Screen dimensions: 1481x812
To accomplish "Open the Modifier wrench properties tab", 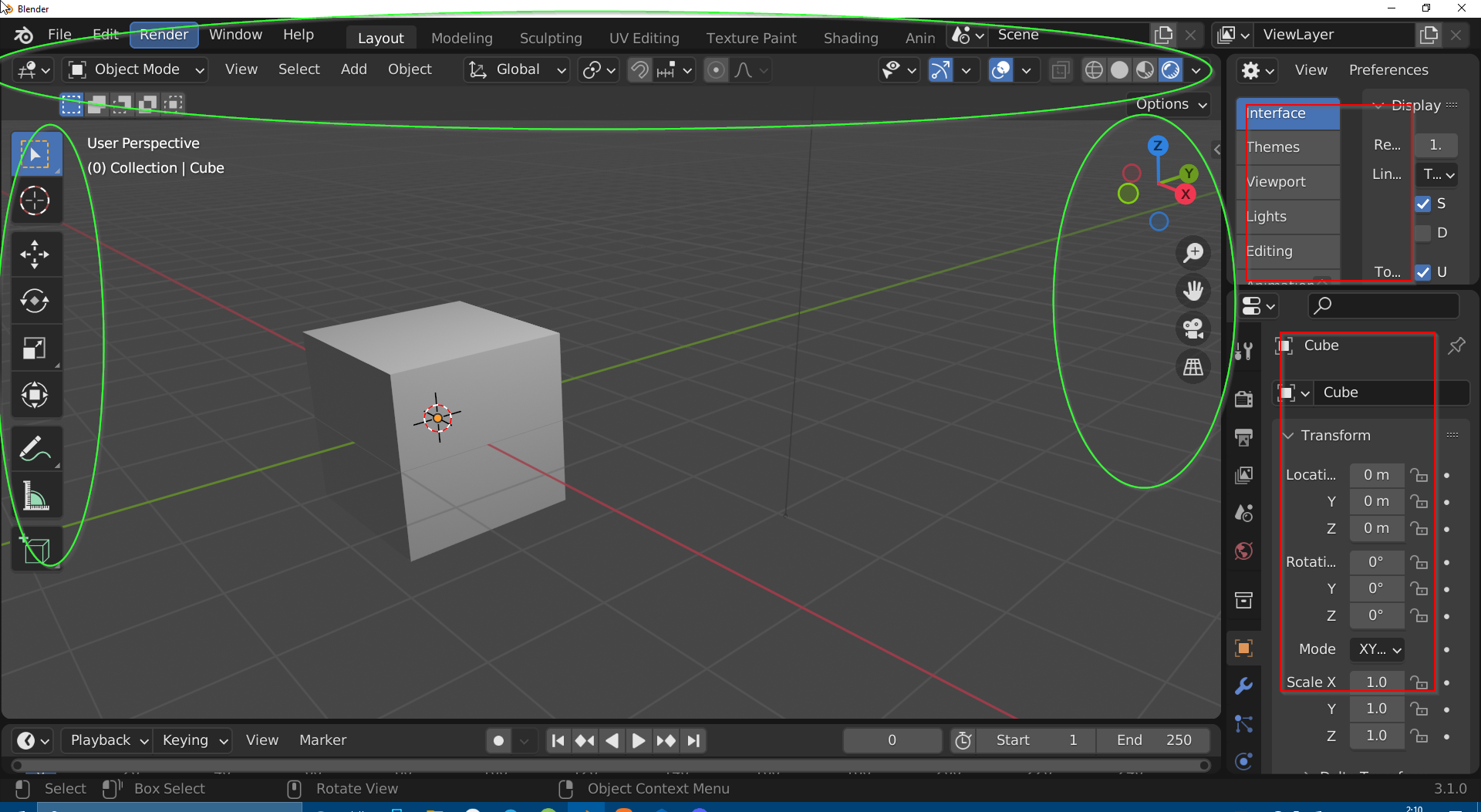I will click(x=1243, y=686).
